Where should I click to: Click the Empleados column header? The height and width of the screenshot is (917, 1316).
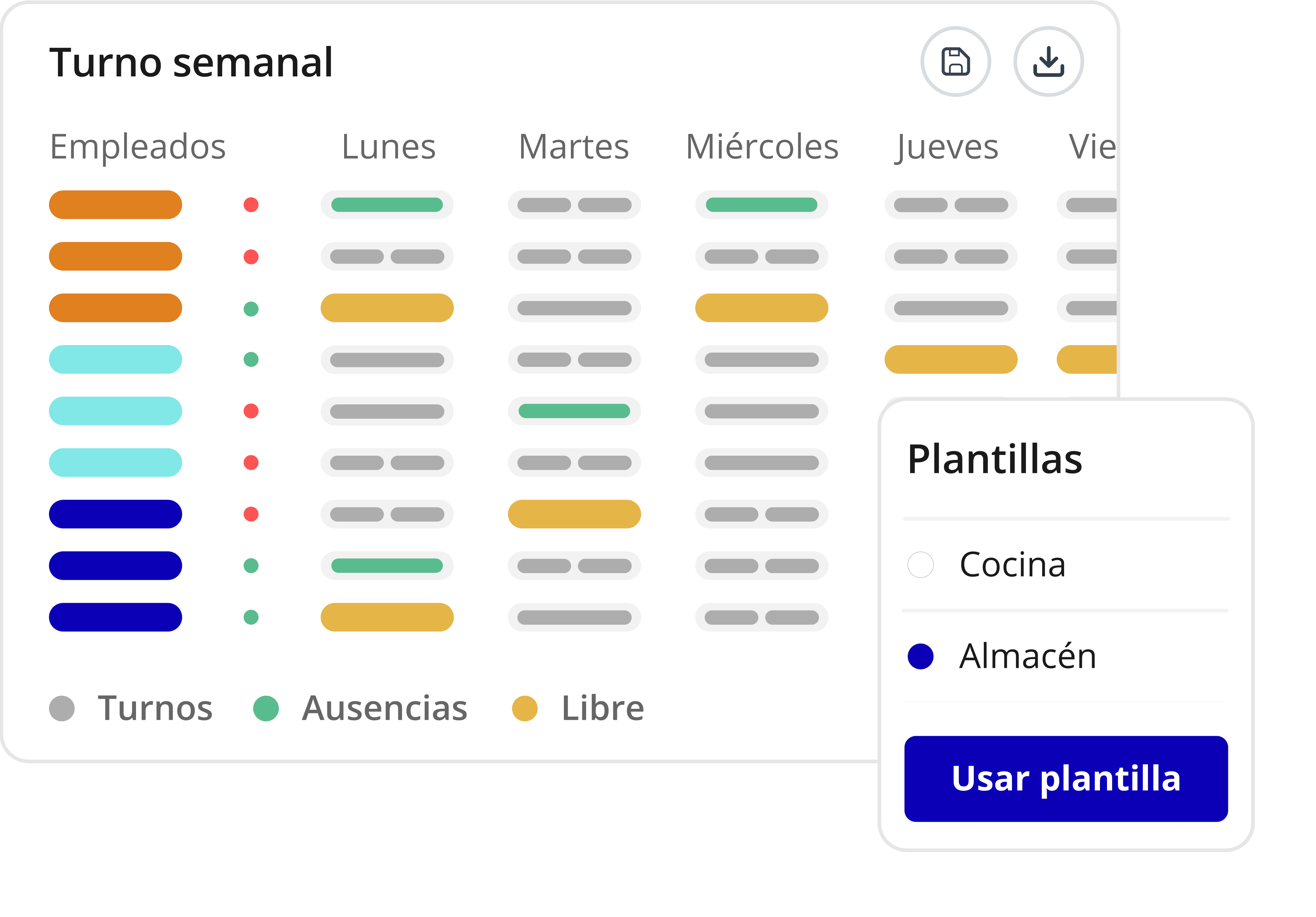coord(138,147)
